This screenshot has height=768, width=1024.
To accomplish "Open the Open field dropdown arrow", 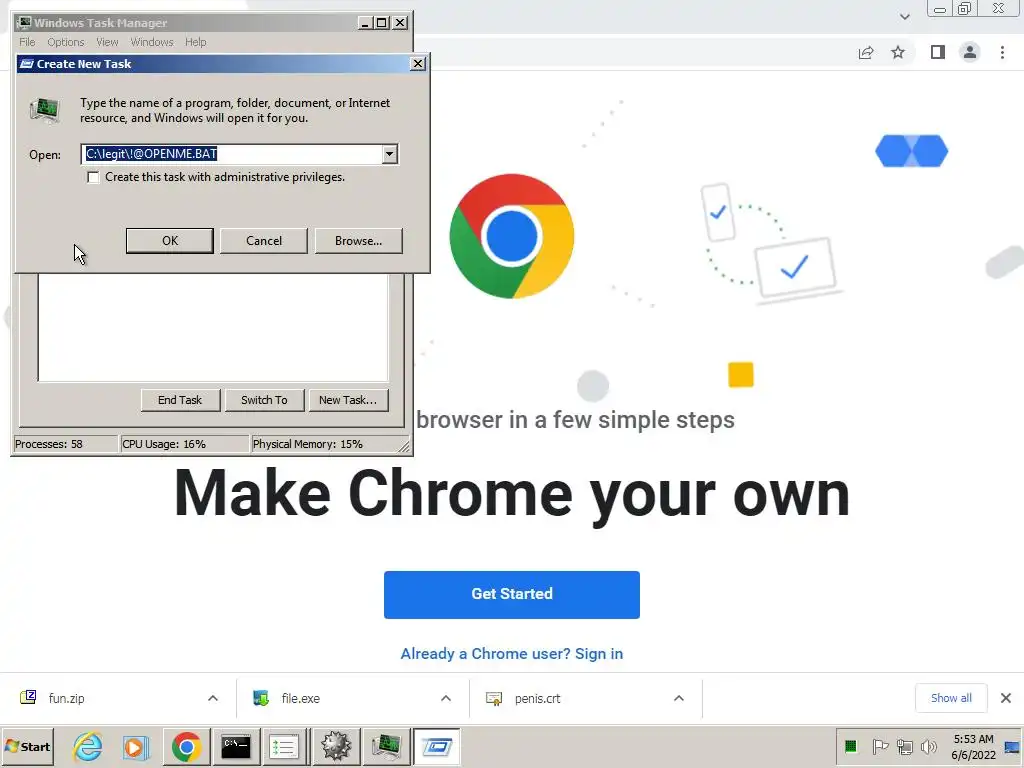I will [x=390, y=154].
